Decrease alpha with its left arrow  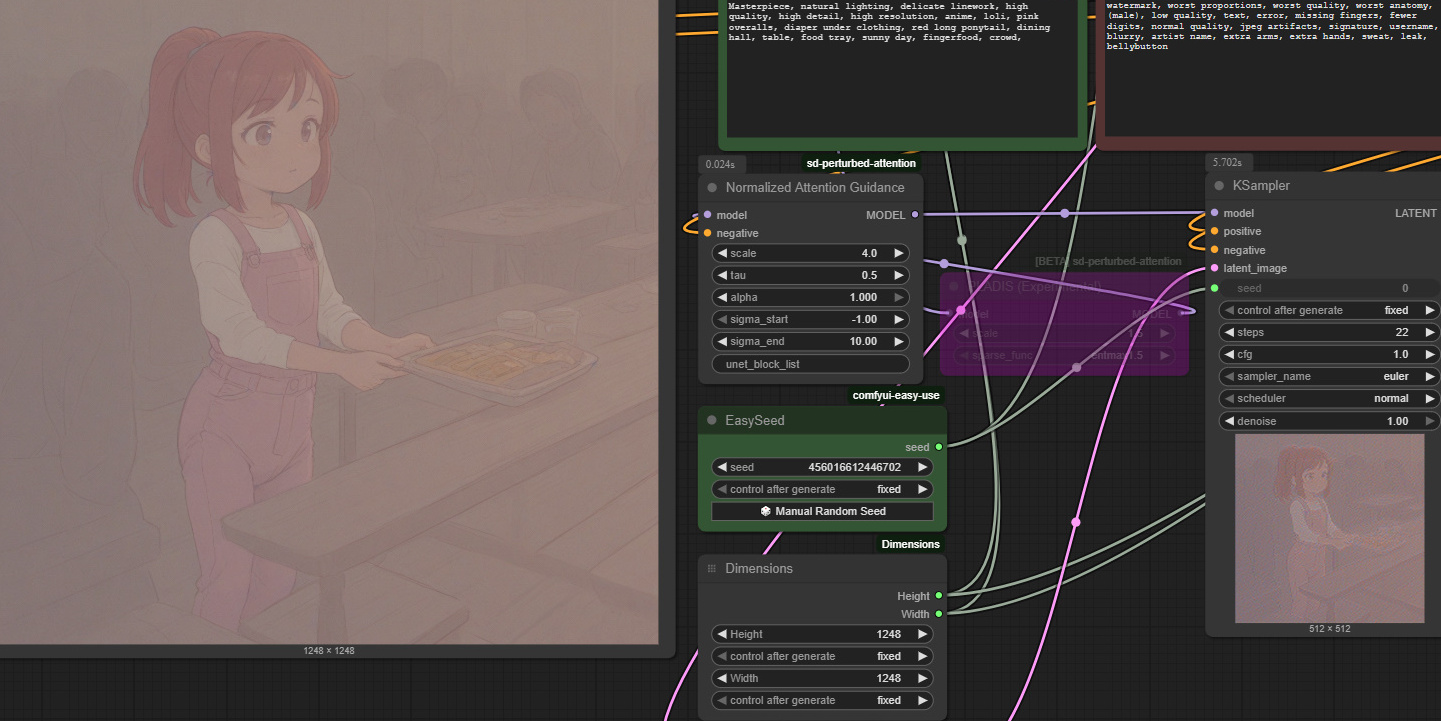click(722, 297)
